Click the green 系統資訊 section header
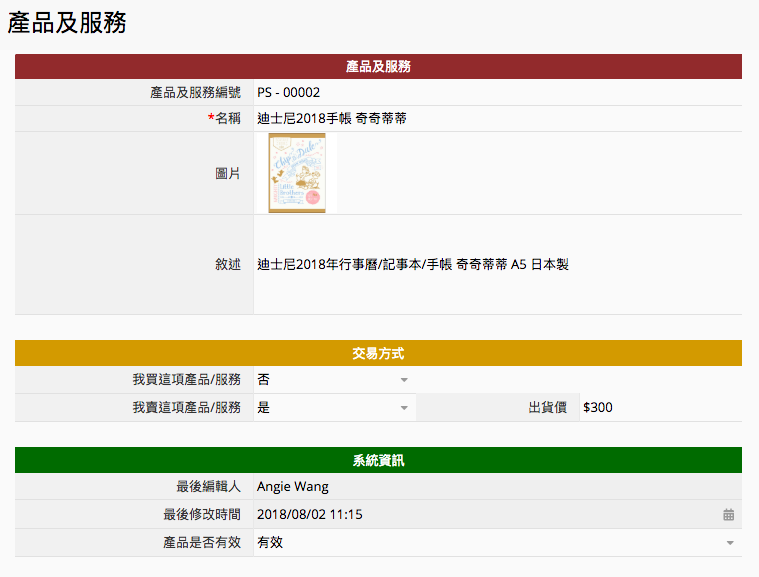 coord(378,460)
